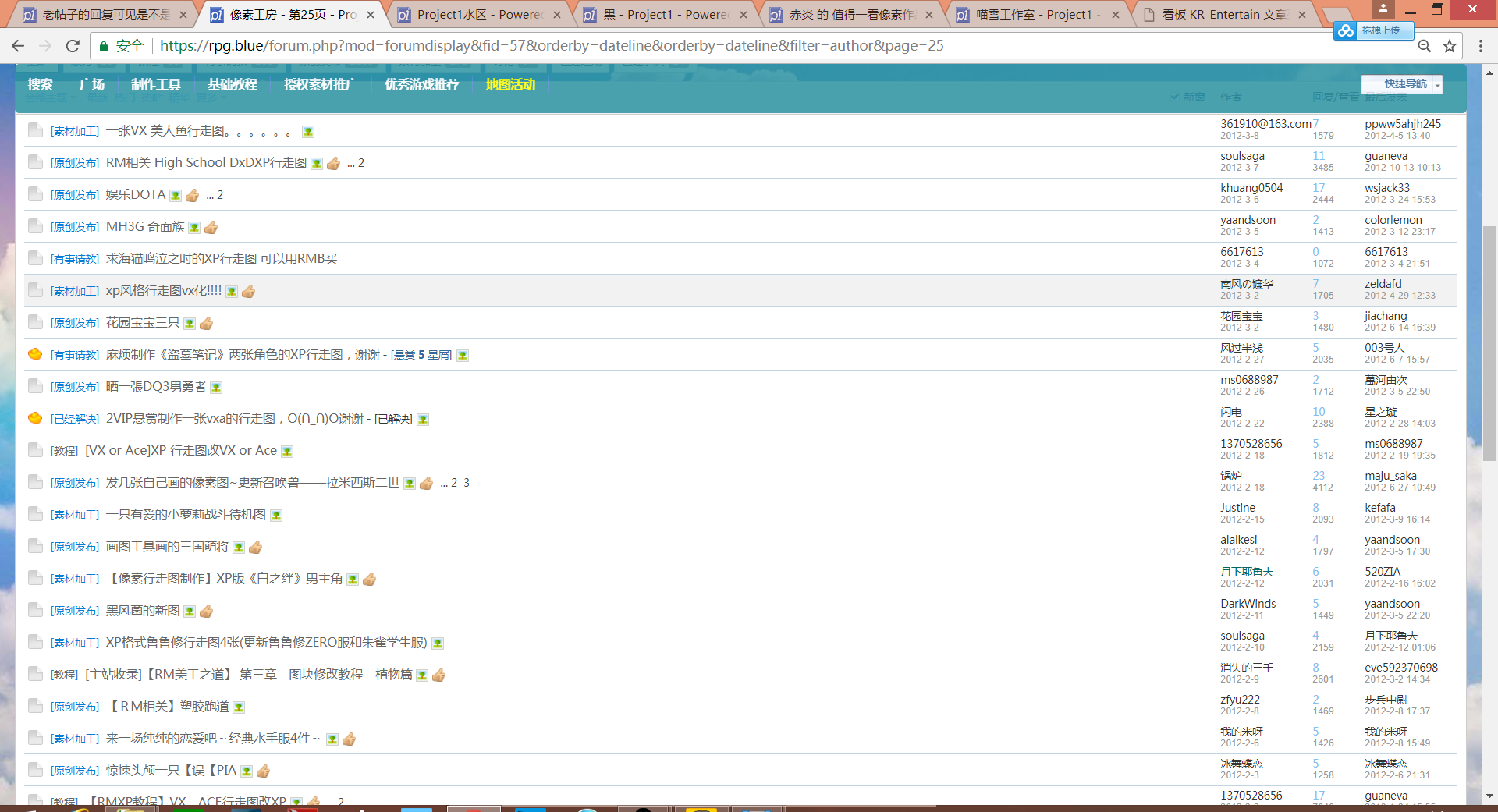Go to page 3 of the 拉米西斯二世 thread
1498x812 pixels.
click(467, 483)
